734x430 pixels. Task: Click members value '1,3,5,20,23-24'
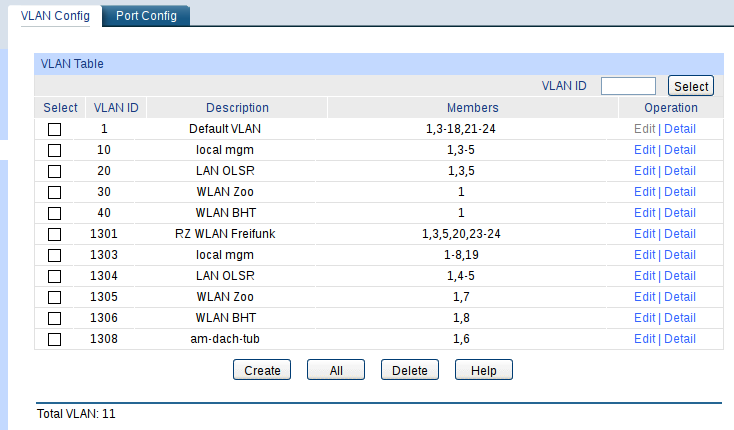click(x=461, y=234)
